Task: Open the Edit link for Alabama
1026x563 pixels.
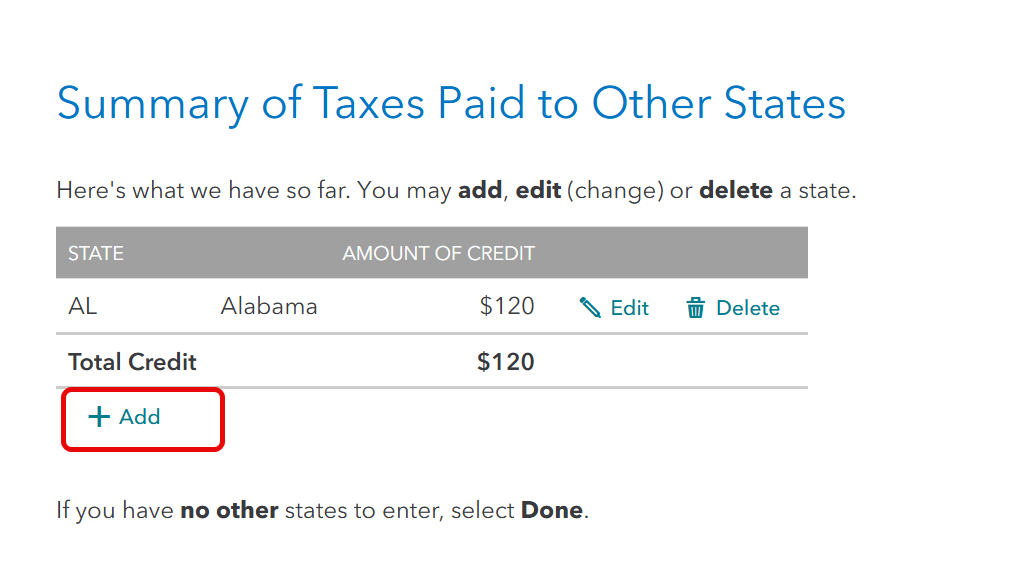Action: pyautogui.click(x=629, y=308)
